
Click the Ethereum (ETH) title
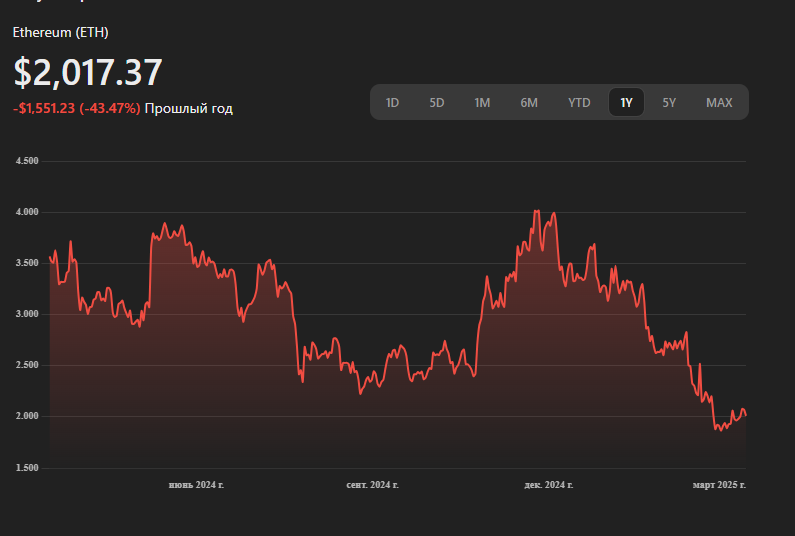pyautogui.click(x=60, y=32)
